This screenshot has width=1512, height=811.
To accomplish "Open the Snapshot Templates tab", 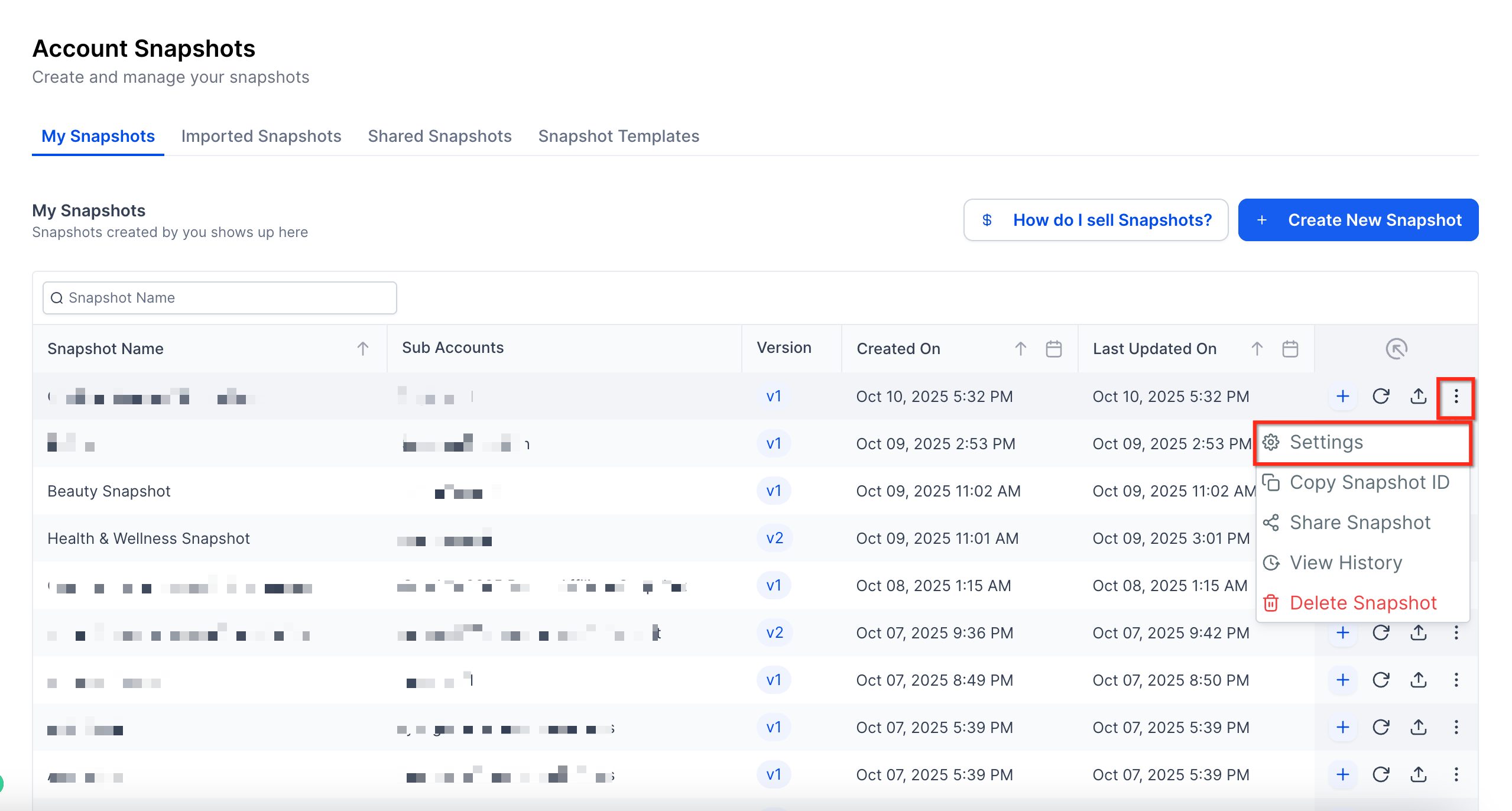I will pos(618,136).
